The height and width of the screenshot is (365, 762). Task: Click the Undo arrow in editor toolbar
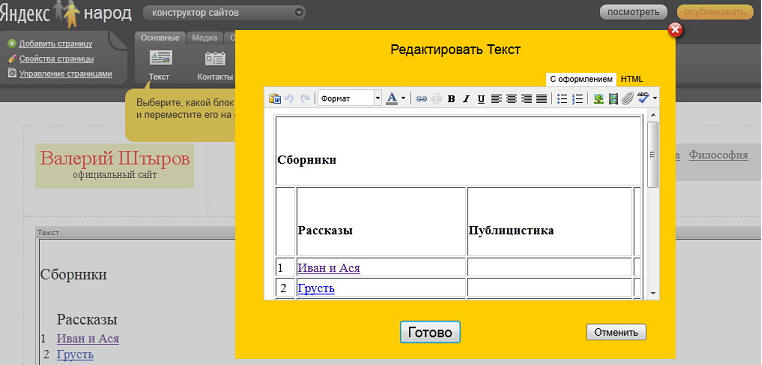click(x=290, y=99)
